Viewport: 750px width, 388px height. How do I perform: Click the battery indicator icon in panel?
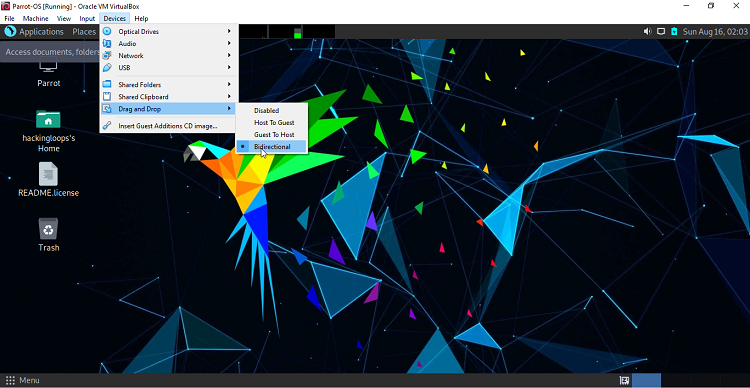click(x=674, y=32)
